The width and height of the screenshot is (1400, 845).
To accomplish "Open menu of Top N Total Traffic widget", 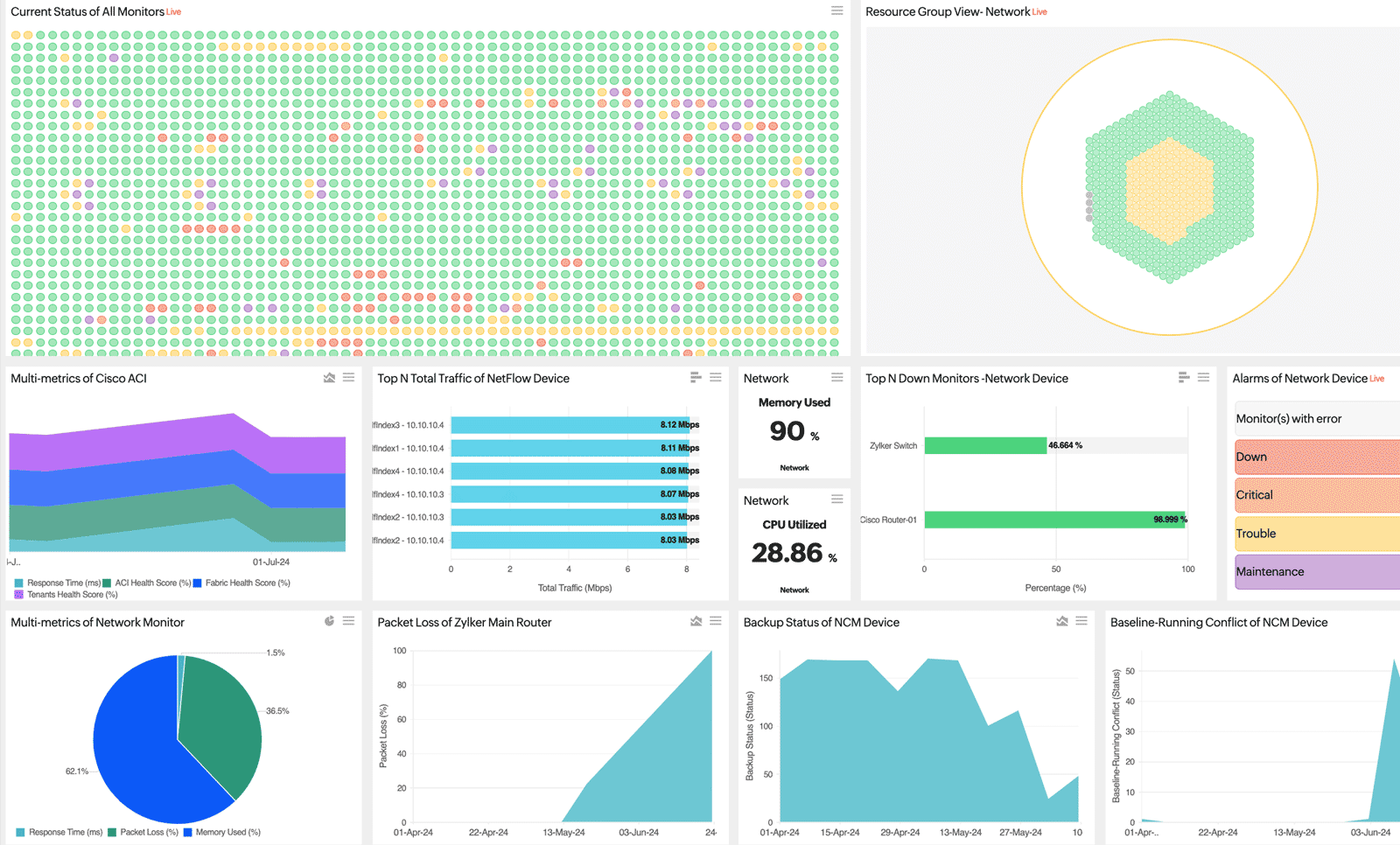I will coord(715,378).
